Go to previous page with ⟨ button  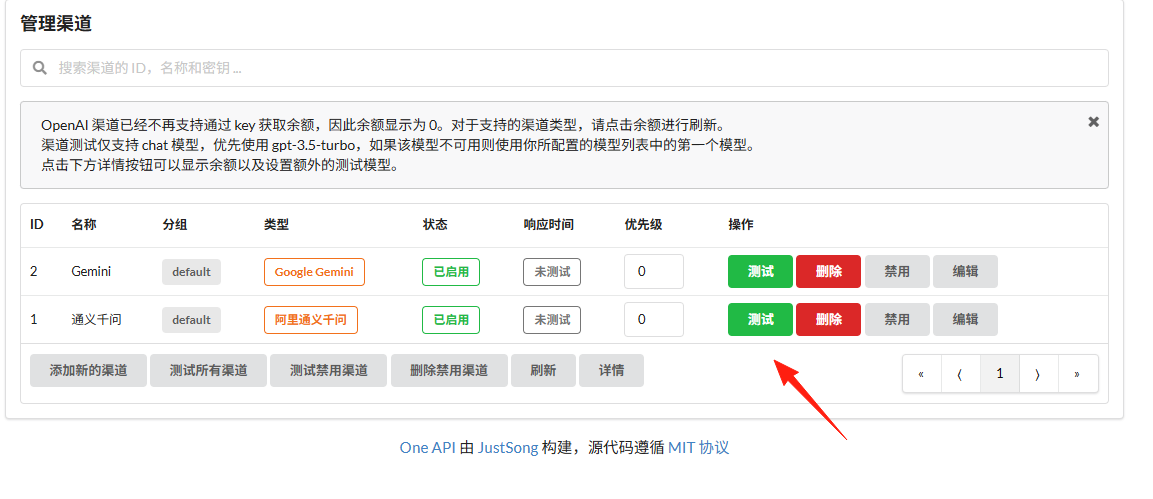click(960, 373)
